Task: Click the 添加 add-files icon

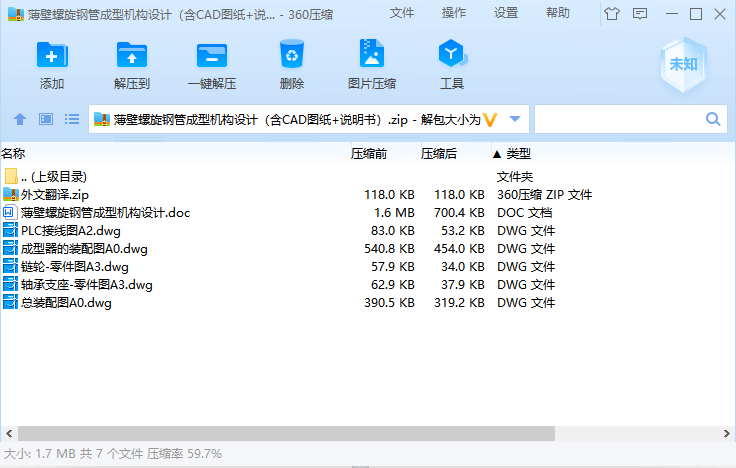Action: (x=52, y=55)
